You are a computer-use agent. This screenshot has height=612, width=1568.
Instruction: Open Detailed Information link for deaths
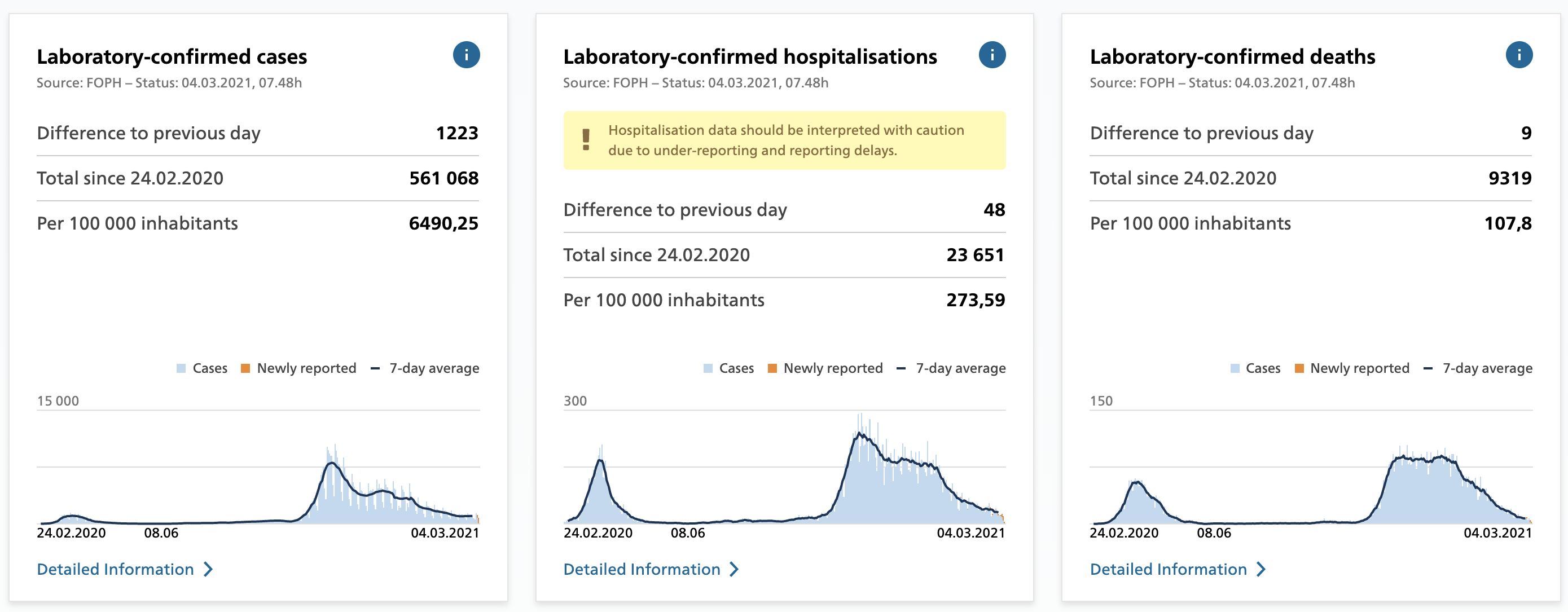[1168, 570]
